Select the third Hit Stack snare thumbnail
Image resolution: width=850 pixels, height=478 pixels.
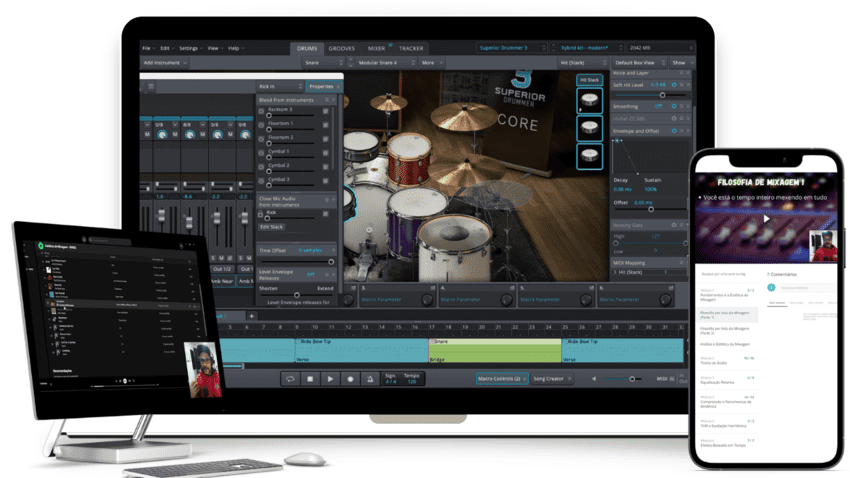[589, 156]
